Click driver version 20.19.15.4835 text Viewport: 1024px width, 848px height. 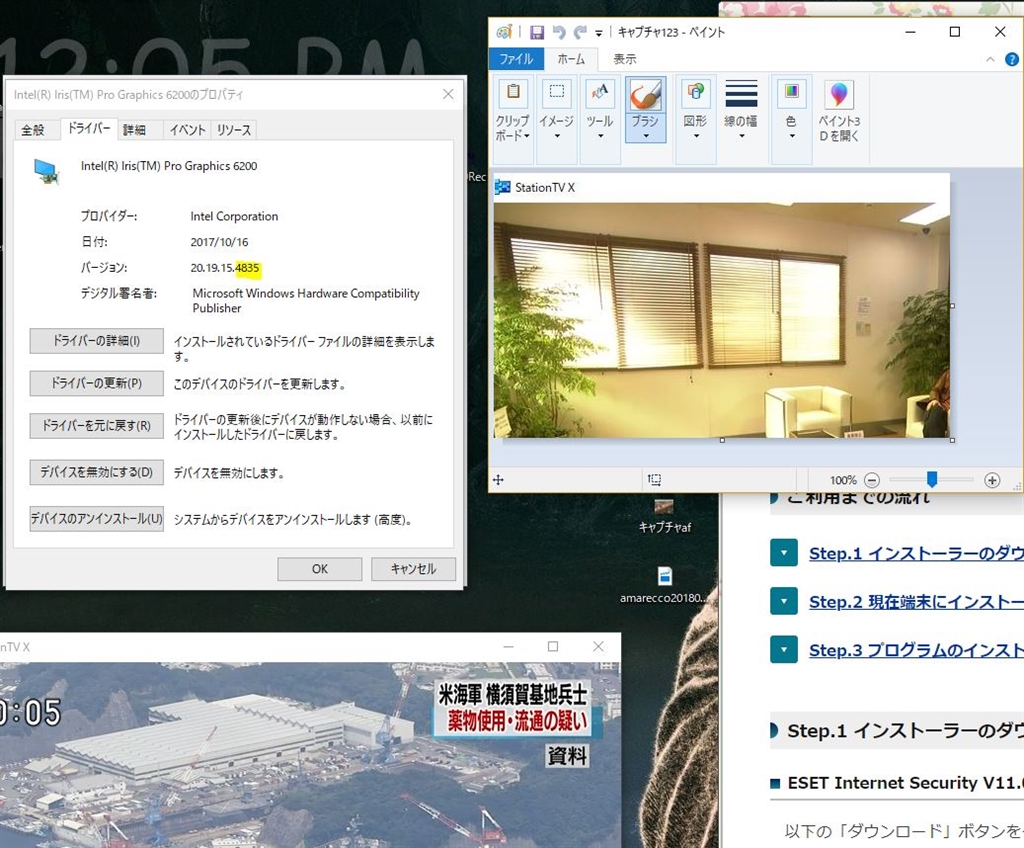(x=225, y=268)
